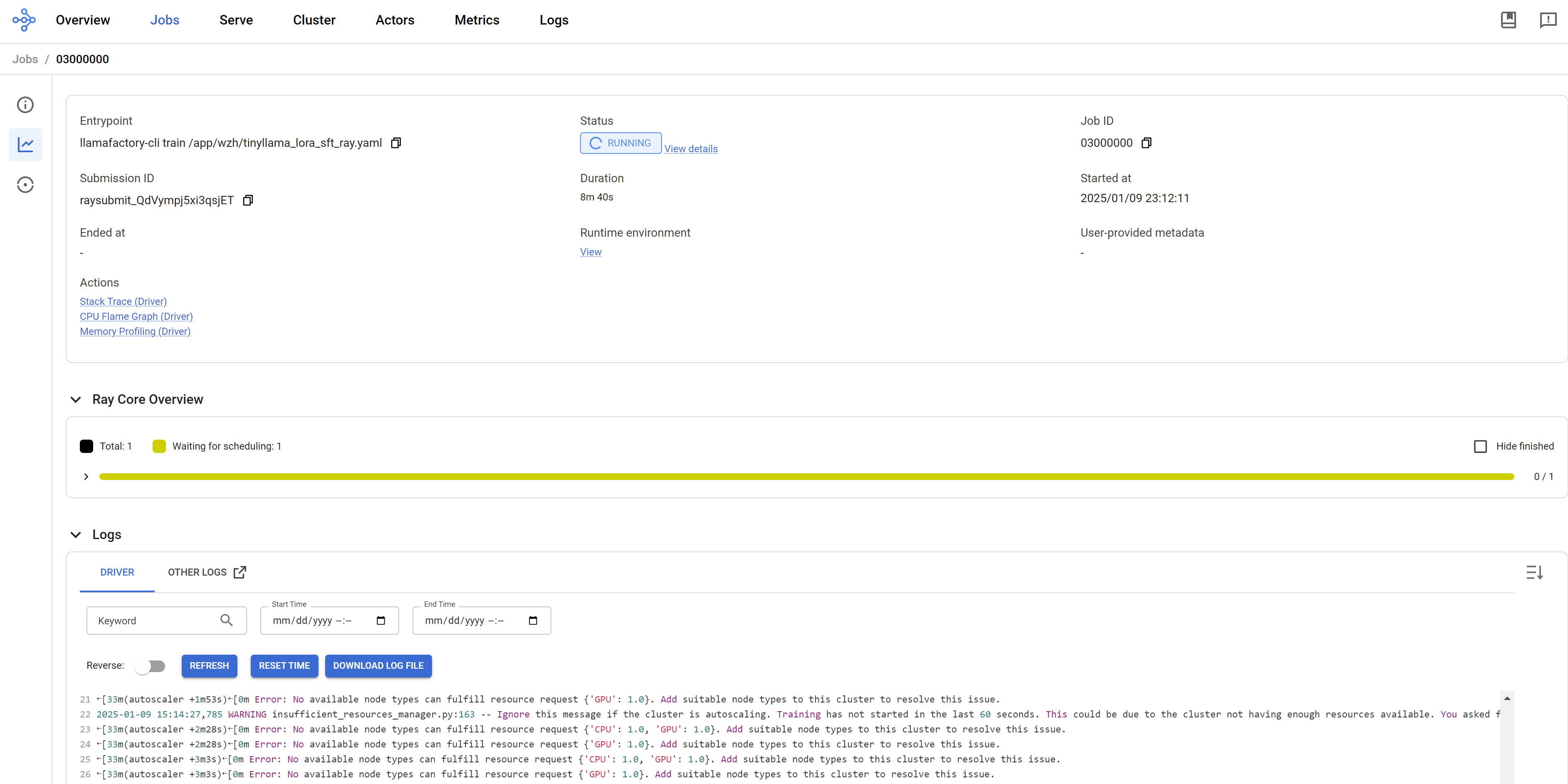
Task: Collapse the Logs section
Action: 76,535
